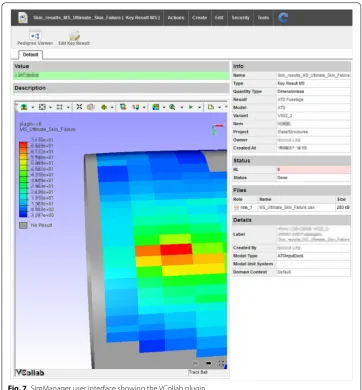
Task: Click the VCollab logo in viewer footer
Action: pos(30,373)
